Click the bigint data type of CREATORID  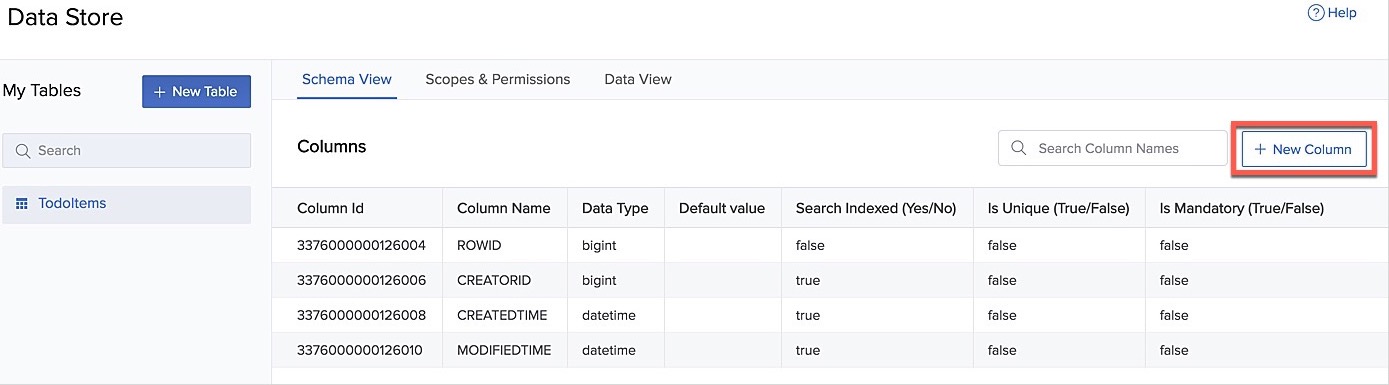click(599, 280)
